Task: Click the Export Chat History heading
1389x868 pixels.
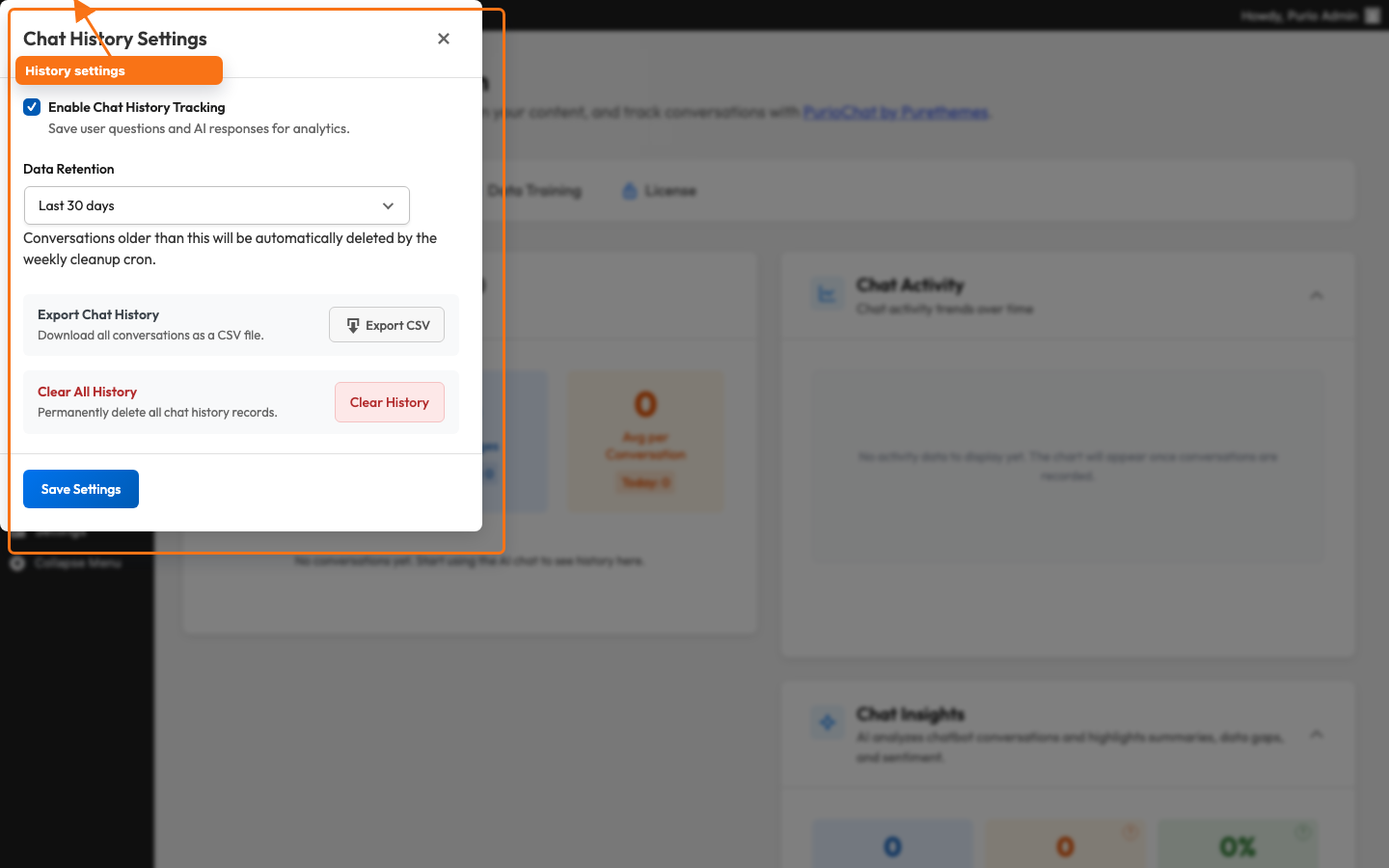Action: click(98, 314)
